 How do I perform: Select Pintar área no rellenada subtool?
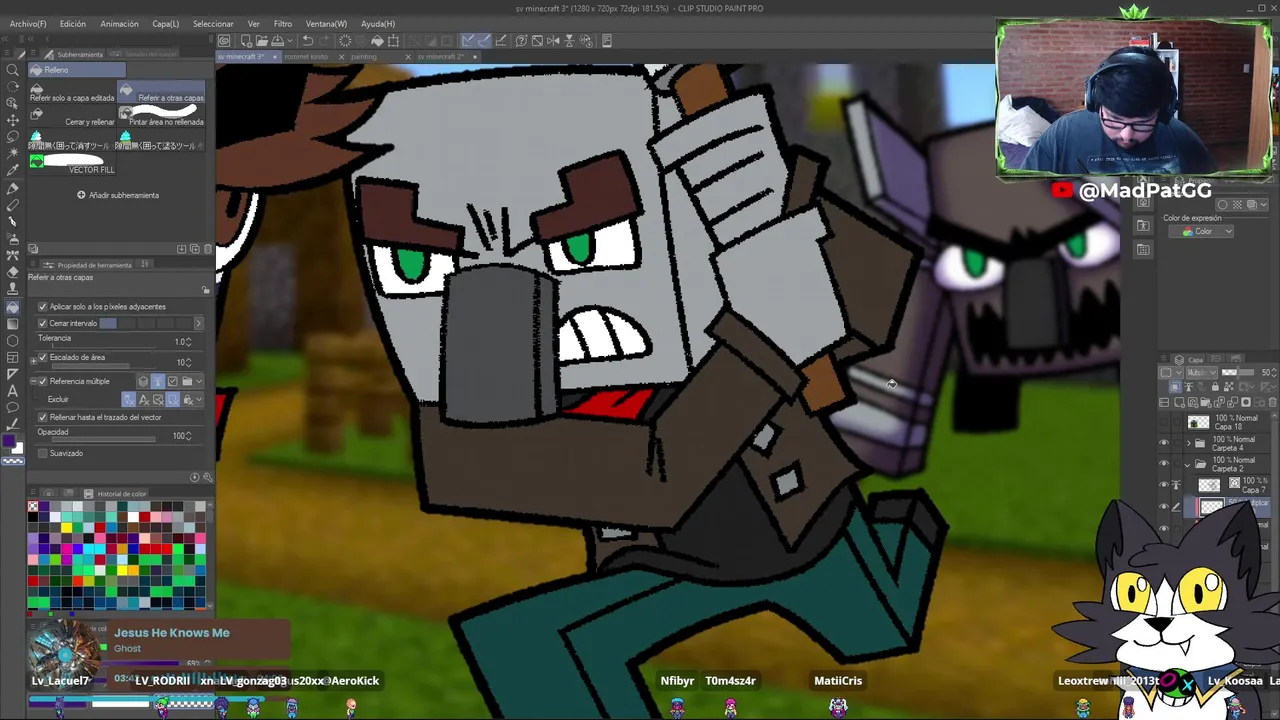coord(161,117)
